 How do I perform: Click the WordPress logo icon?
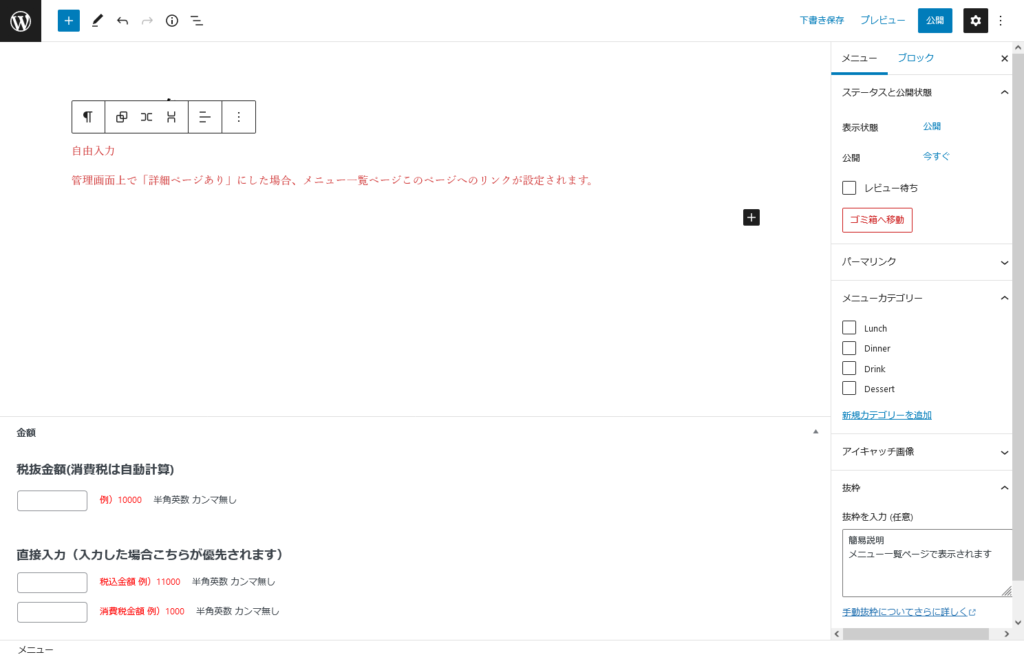pos(20,20)
